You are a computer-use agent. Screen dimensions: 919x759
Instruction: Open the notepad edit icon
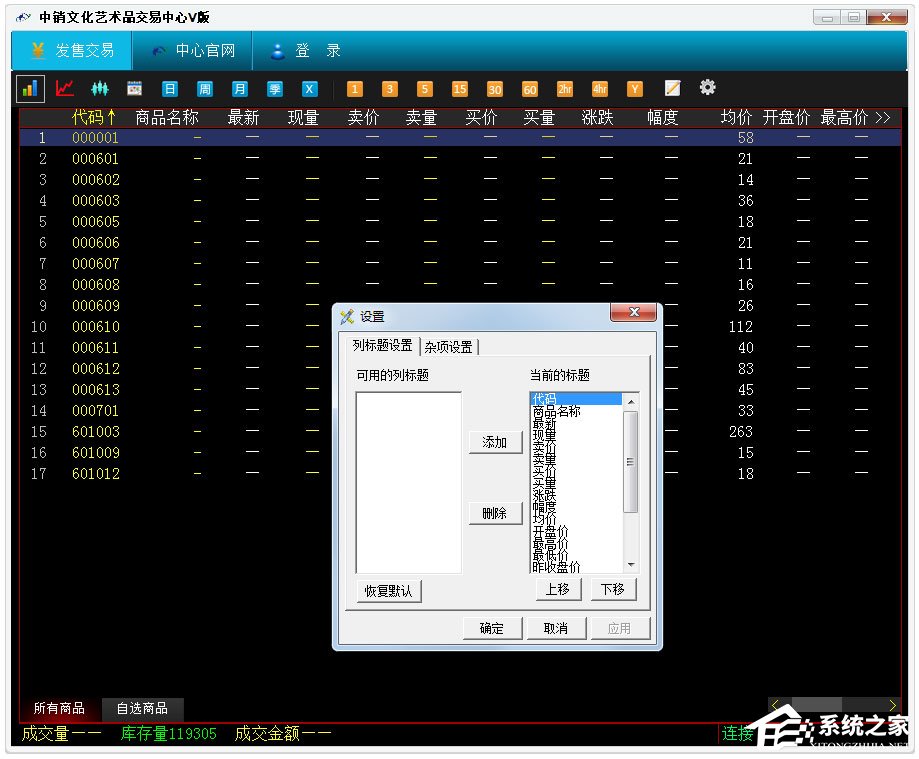pyautogui.click(x=672, y=88)
